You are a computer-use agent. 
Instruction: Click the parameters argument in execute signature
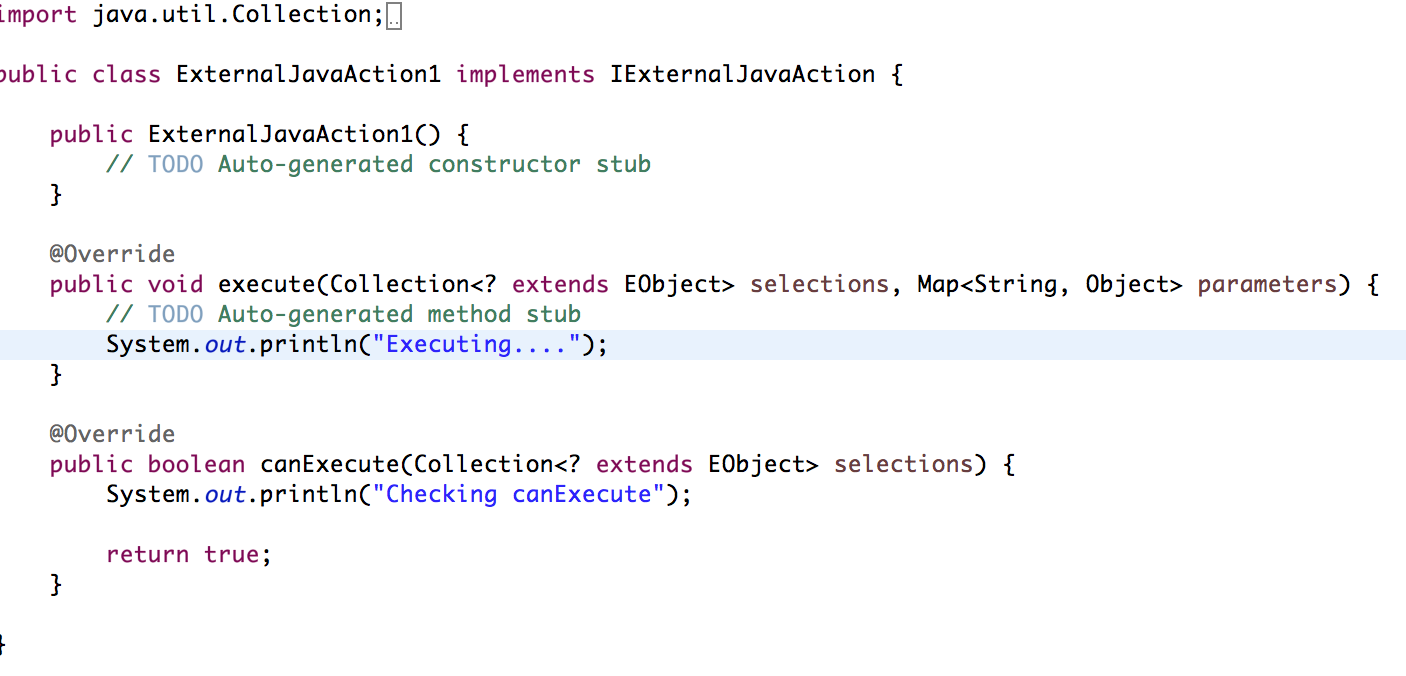[1267, 284]
